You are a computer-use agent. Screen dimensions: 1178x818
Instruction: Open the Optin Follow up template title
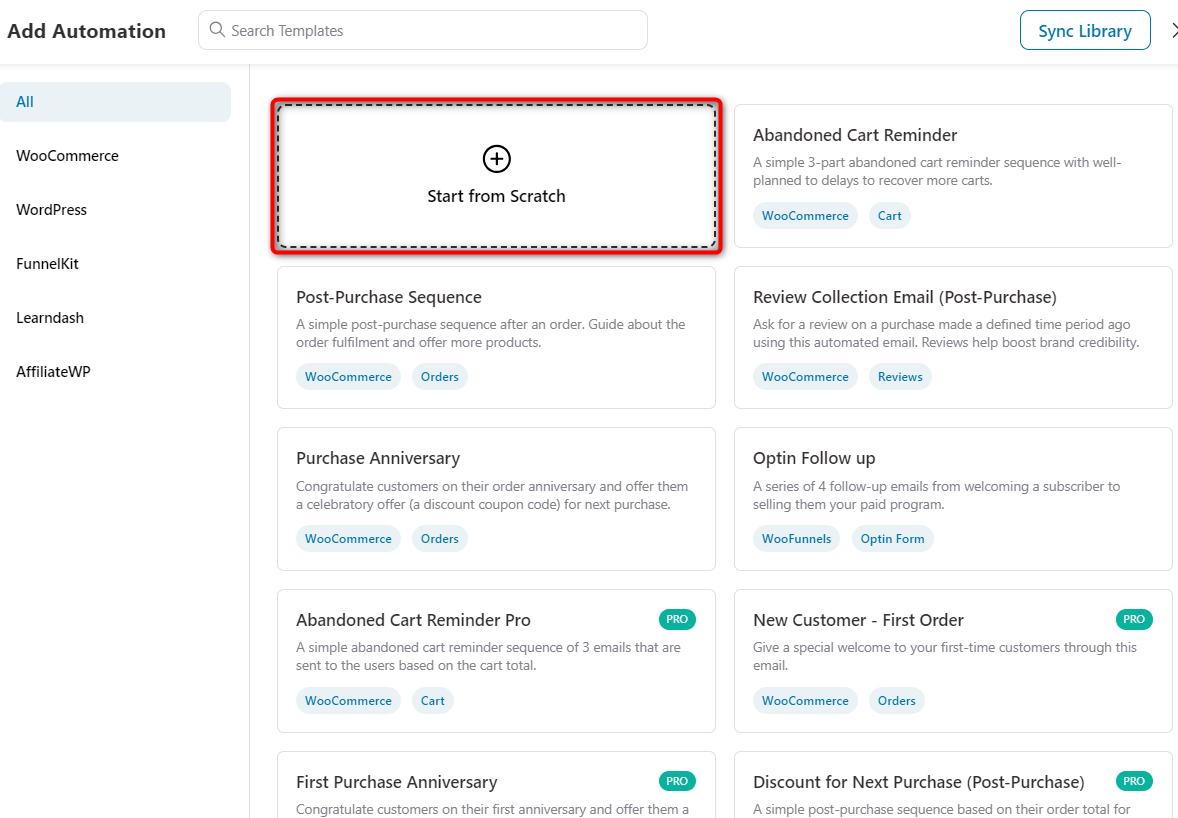pyautogui.click(x=814, y=458)
